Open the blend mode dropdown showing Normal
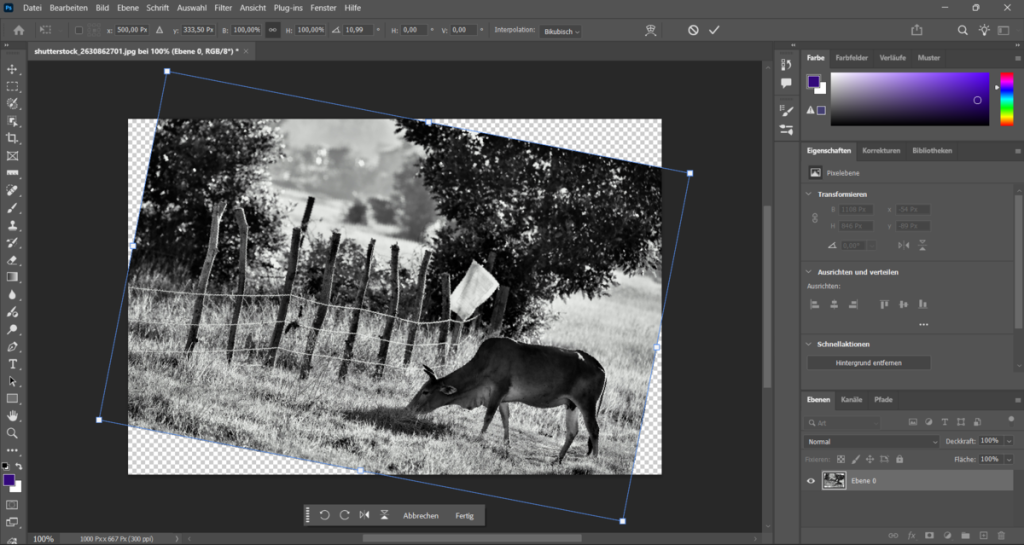This screenshot has width=1024, height=545. [871, 442]
